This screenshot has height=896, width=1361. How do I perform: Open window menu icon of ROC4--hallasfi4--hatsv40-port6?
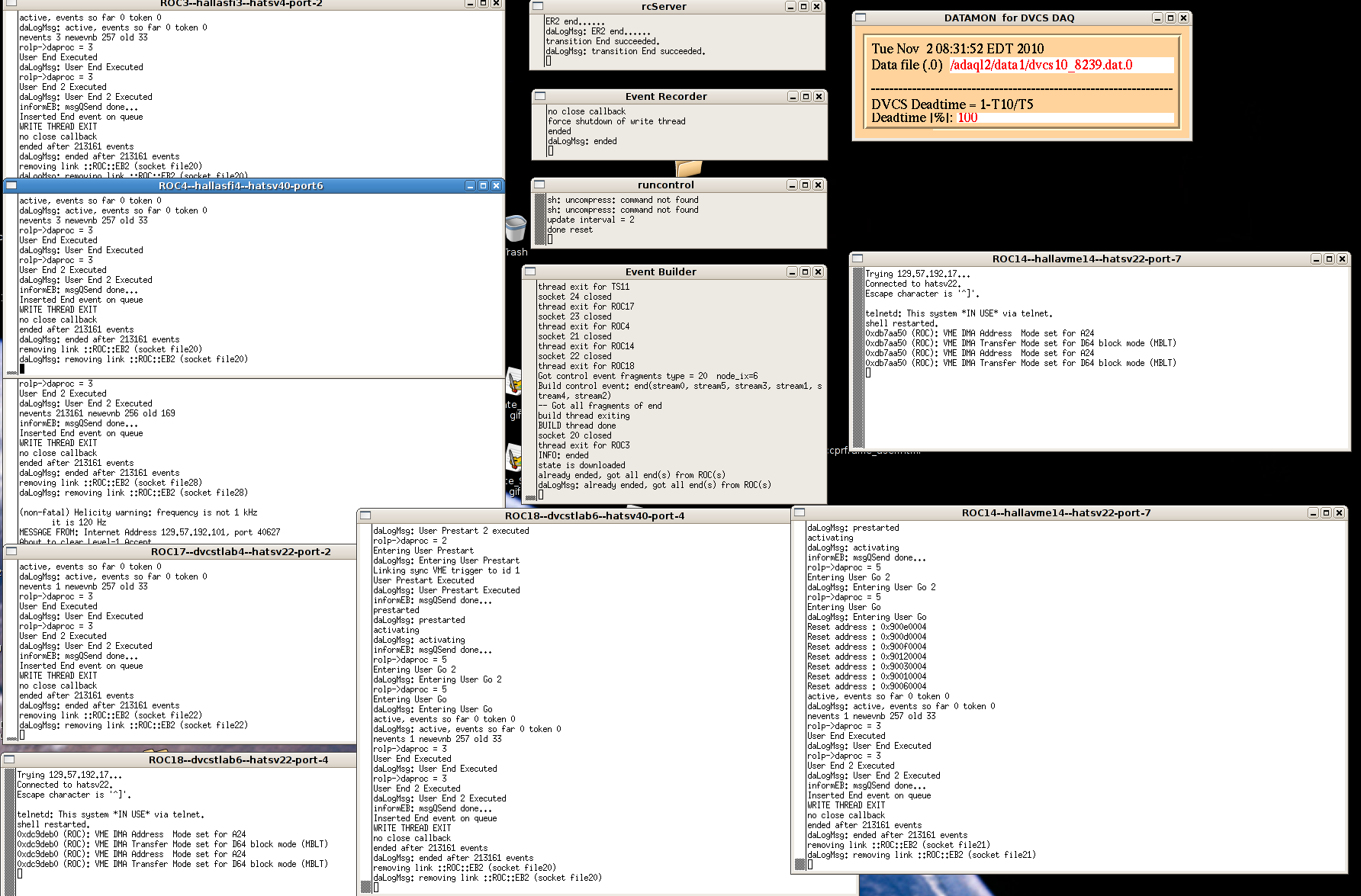11,186
